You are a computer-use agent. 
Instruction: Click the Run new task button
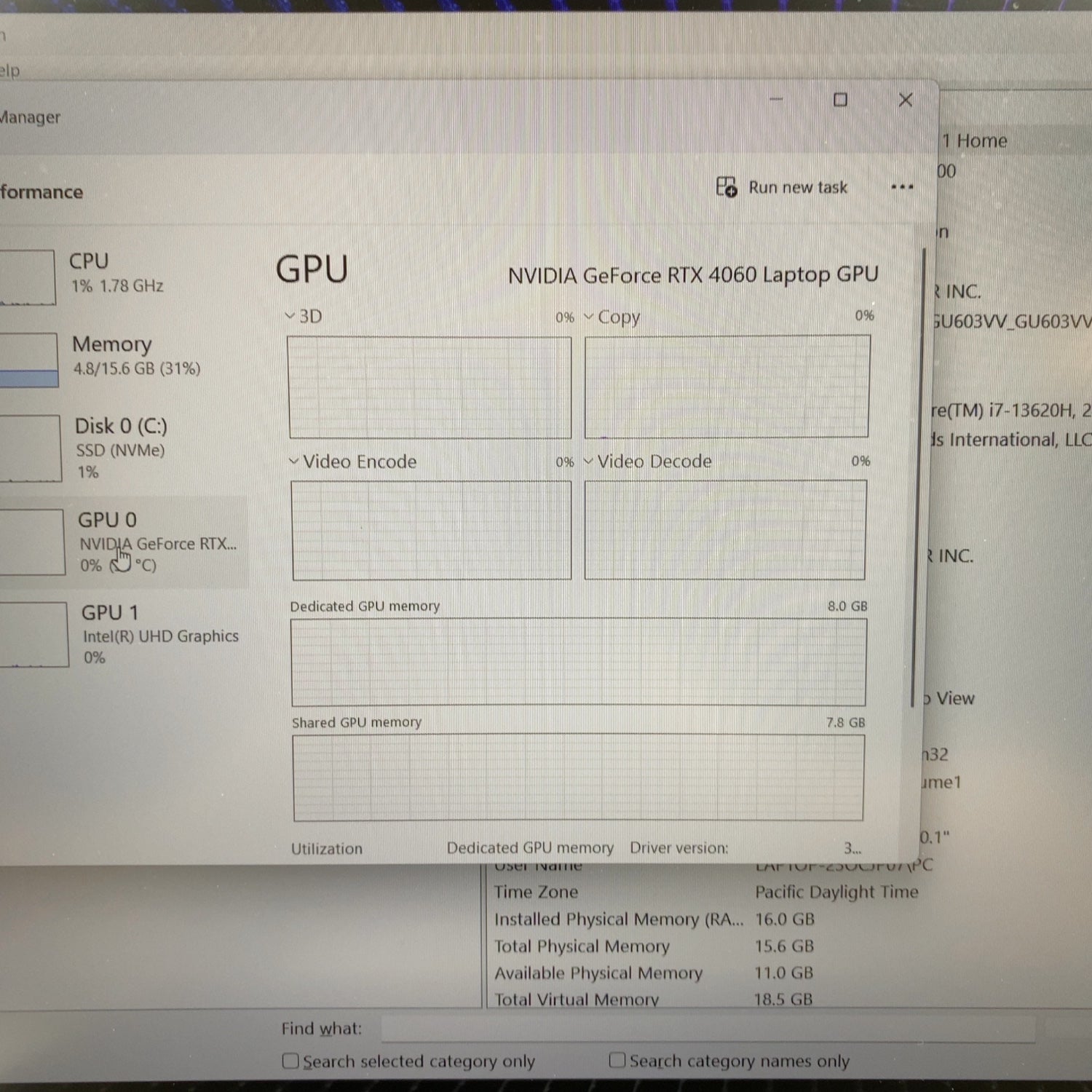(x=782, y=187)
